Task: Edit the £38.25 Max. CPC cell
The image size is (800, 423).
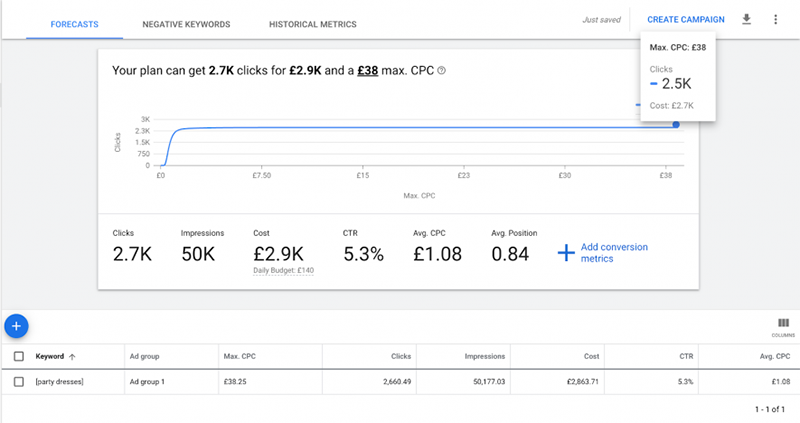Action: 235,382
